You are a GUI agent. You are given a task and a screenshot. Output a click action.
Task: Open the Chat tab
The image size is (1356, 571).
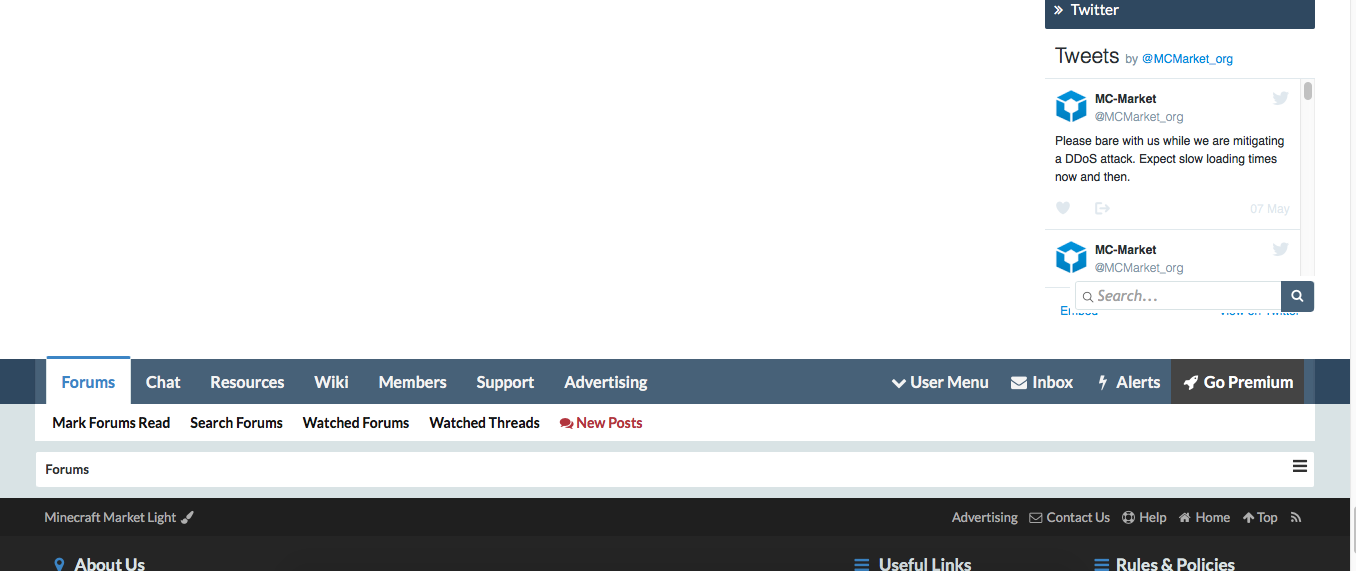pyautogui.click(x=163, y=382)
